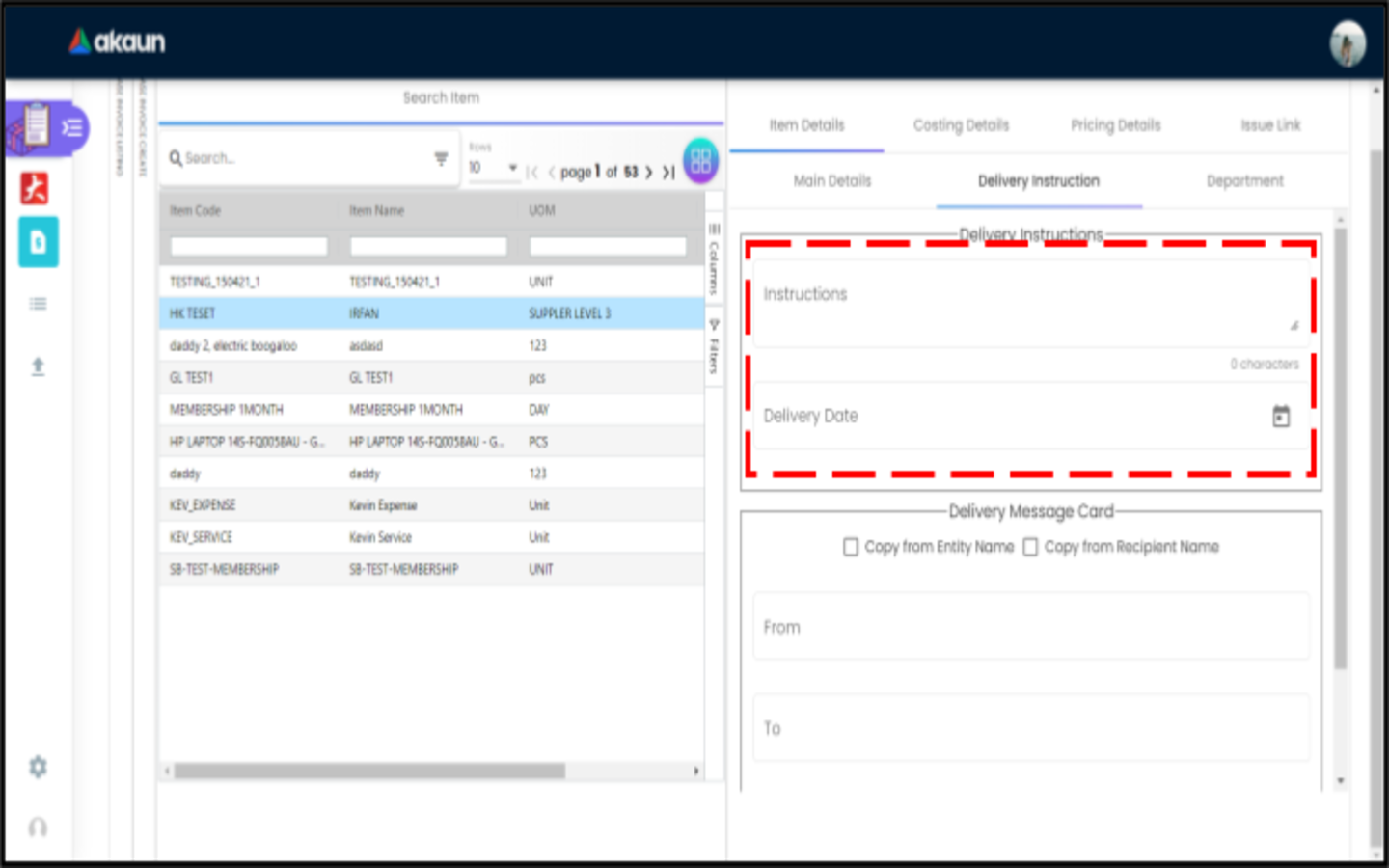Click the upload arrow icon in sidebar
The width and height of the screenshot is (1389, 868).
pyautogui.click(x=38, y=366)
